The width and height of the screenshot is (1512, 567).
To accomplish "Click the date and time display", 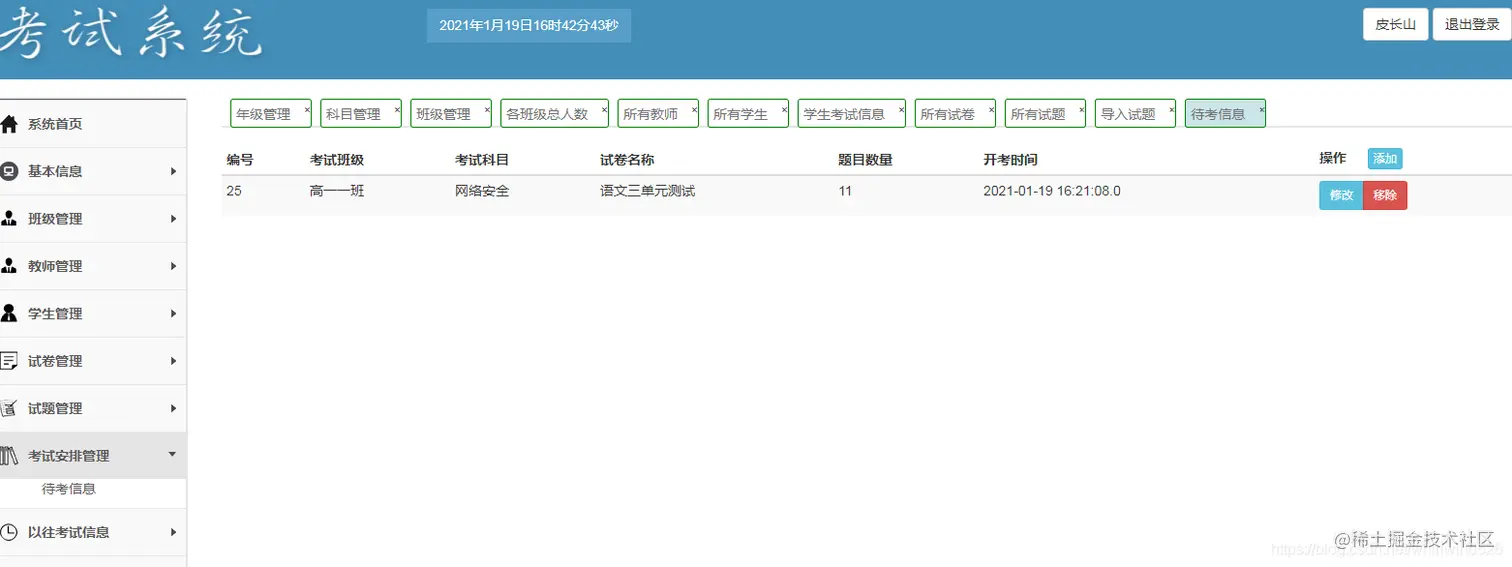I will point(529,25).
